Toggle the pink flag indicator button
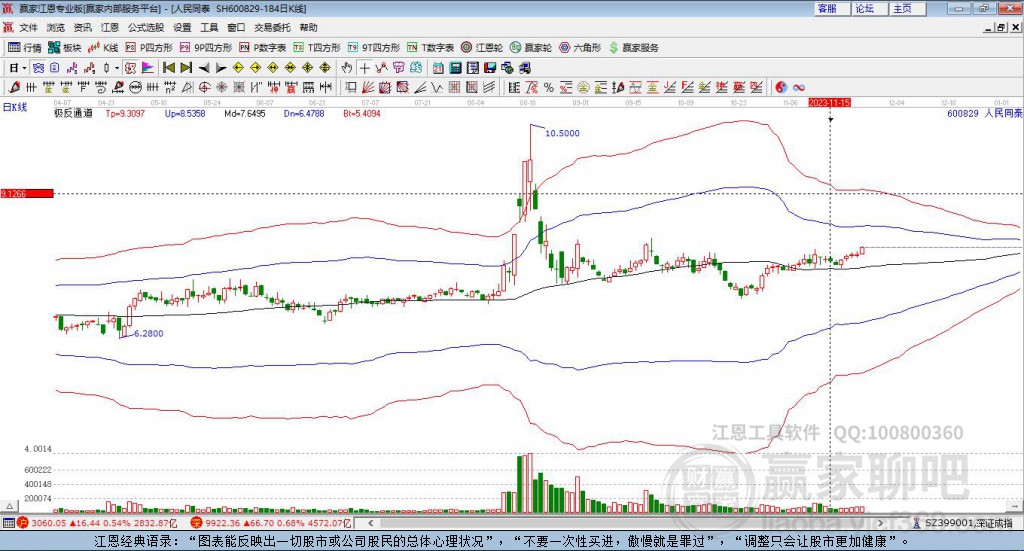 tap(148, 68)
